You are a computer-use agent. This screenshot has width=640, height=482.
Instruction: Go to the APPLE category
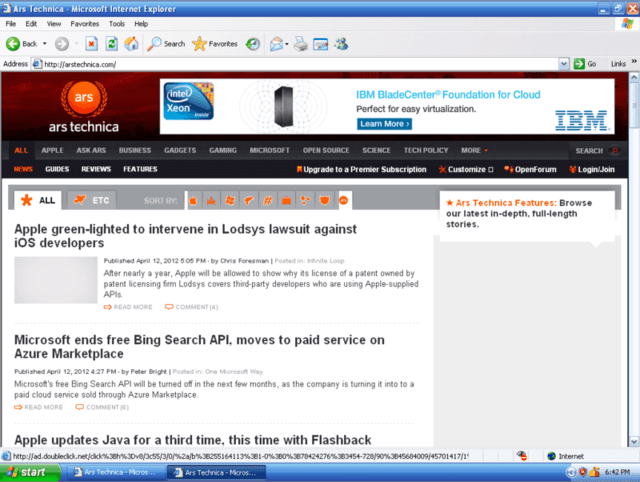pyautogui.click(x=52, y=150)
